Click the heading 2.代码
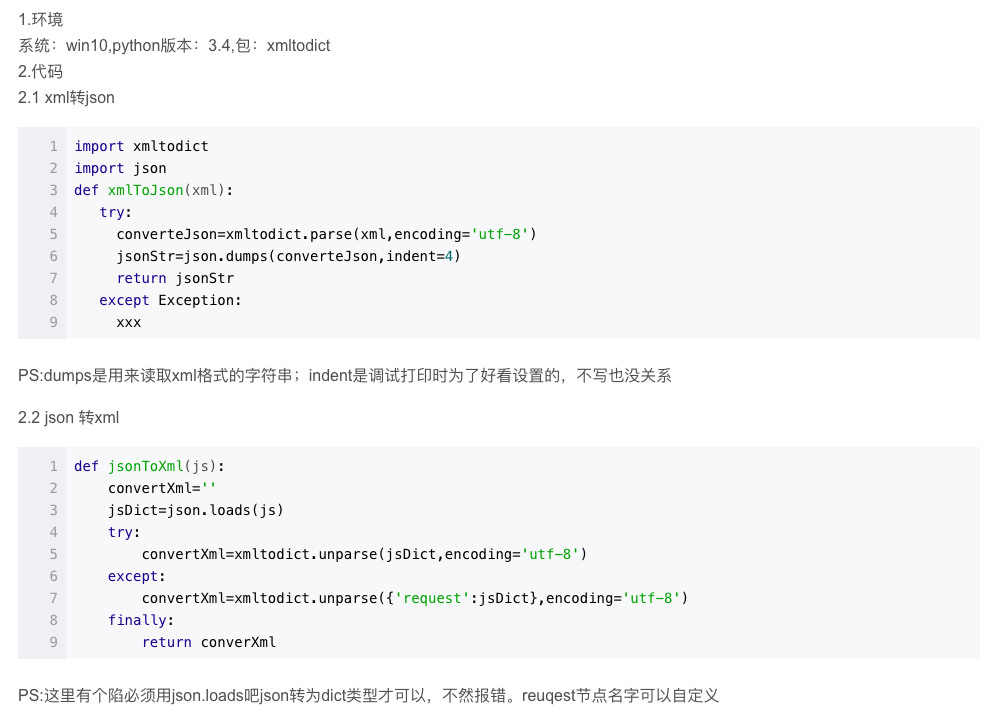 pos(37,71)
